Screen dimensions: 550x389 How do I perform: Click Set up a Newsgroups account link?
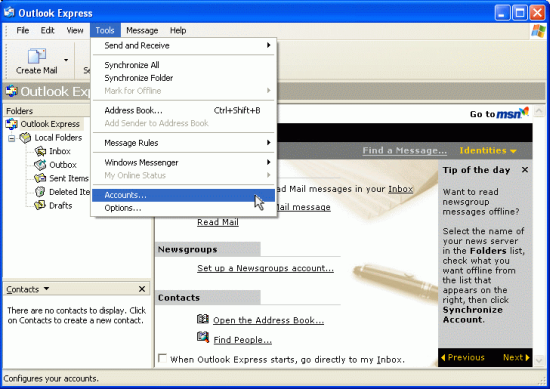[x=265, y=268]
